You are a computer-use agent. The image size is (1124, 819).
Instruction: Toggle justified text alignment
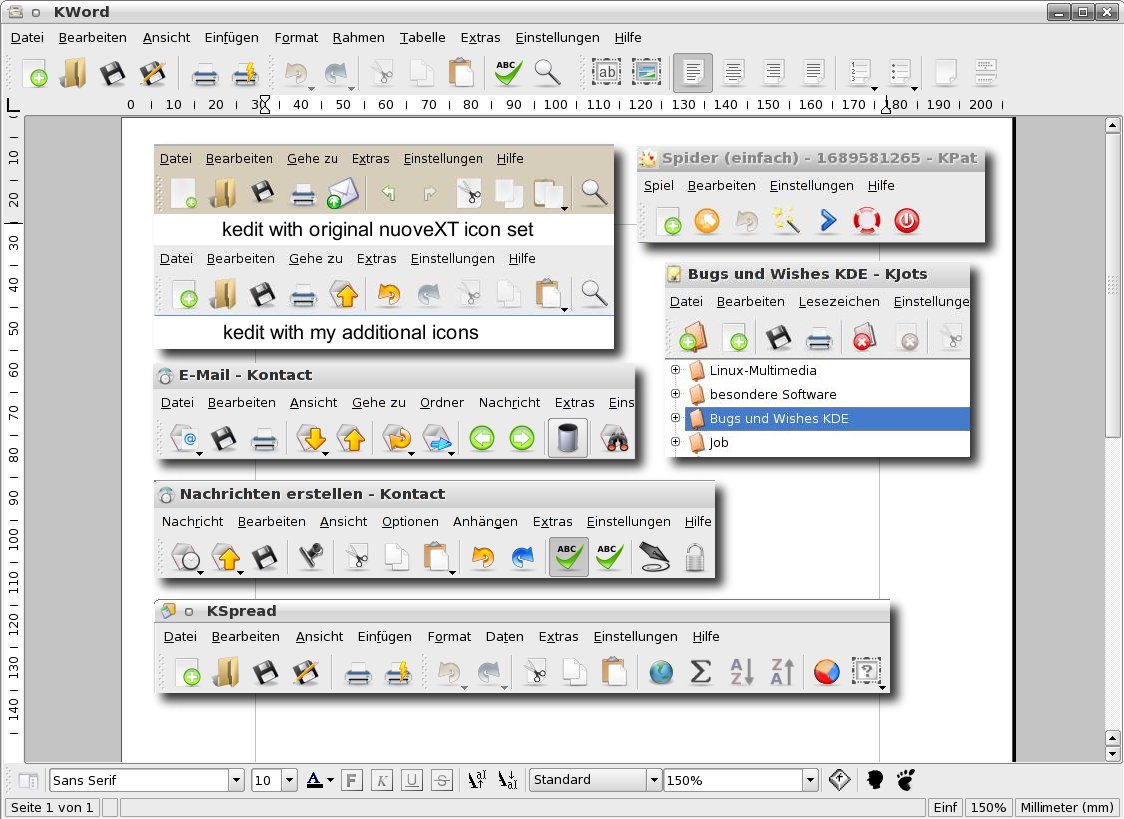[814, 72]
